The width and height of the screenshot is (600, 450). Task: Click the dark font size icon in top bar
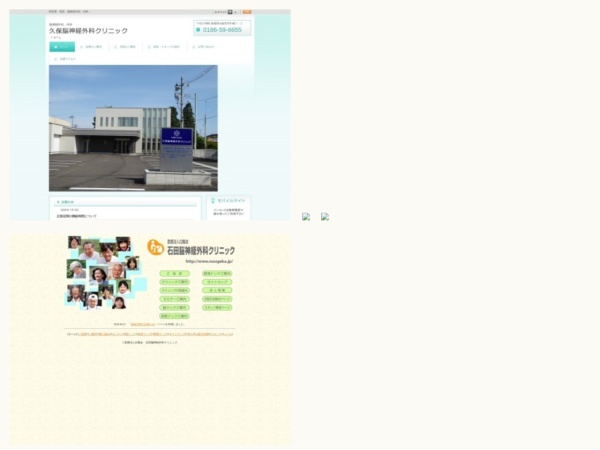coord(230,12)
